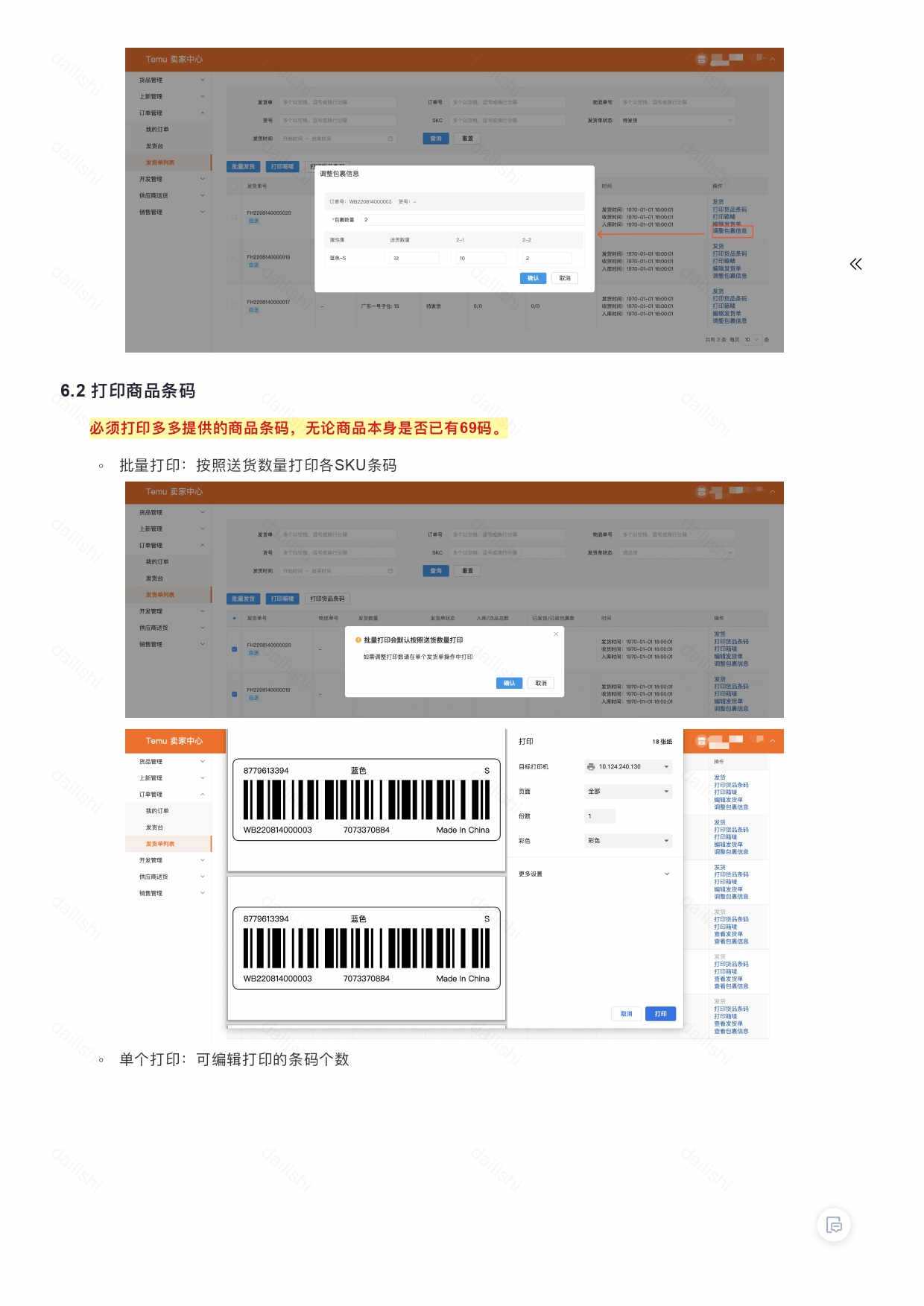Close the 批量打印 prompt with its X

coord(556,634)
